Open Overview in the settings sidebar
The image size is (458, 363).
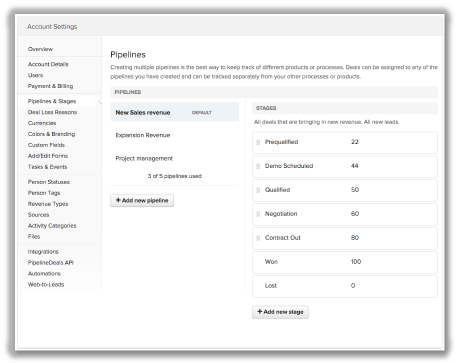click(x=40, y=49)
